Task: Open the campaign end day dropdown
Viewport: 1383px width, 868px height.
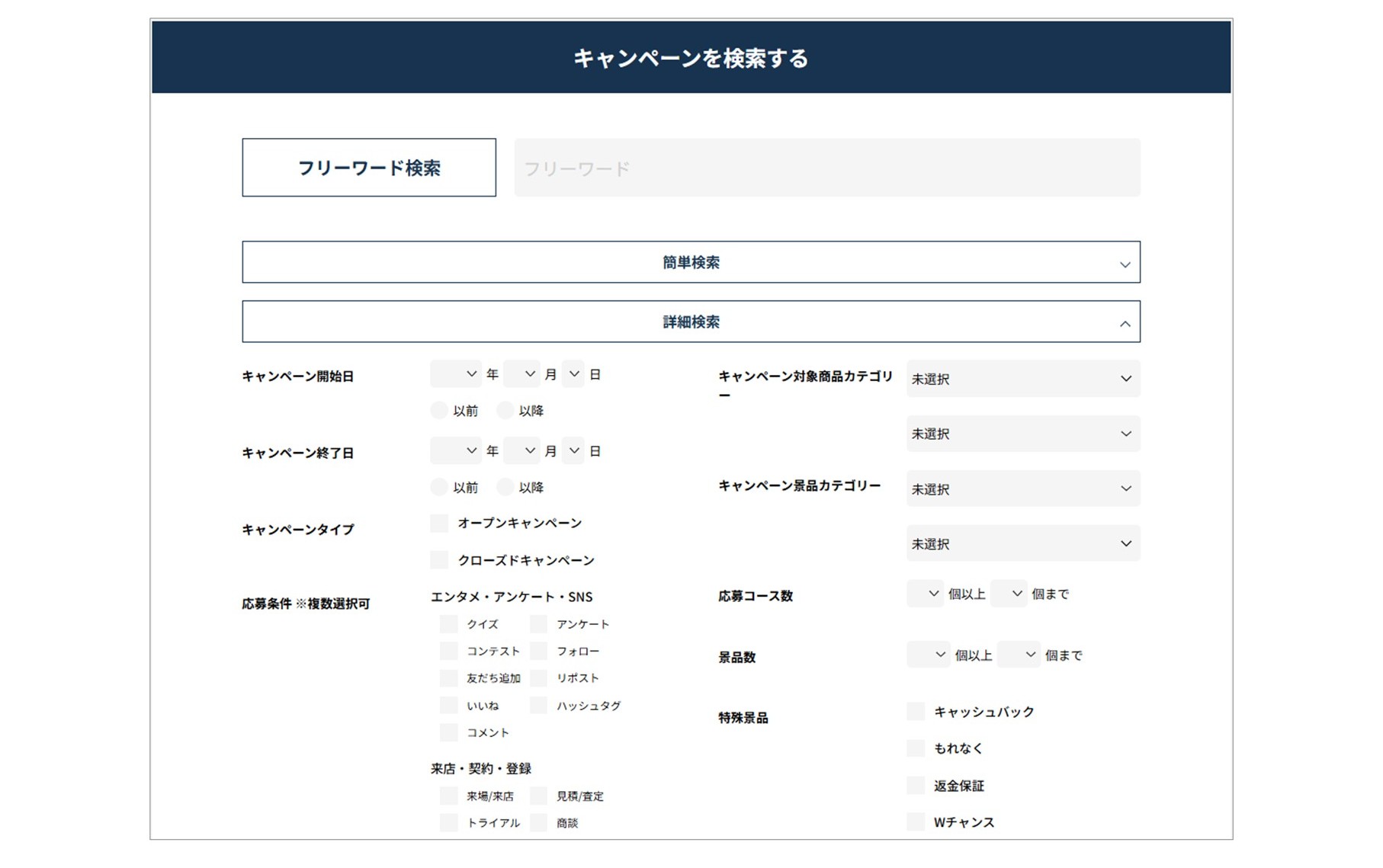Action: point(573,450)
